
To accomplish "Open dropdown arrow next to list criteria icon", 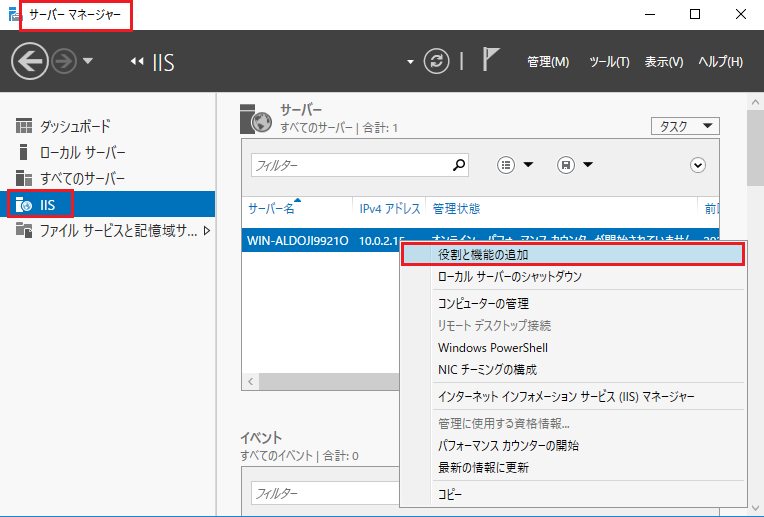I will [x=528, y=165].
